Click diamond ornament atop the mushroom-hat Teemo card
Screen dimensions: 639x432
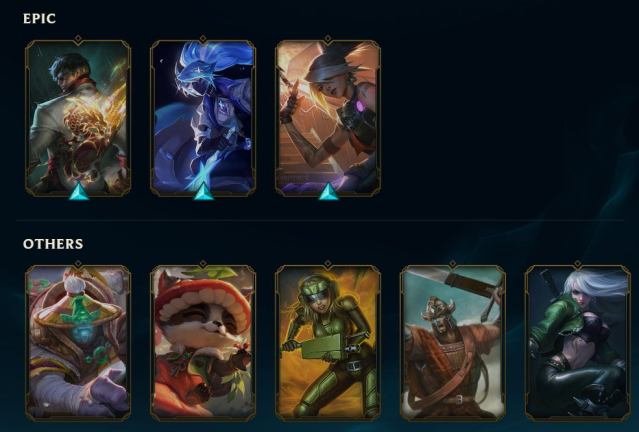pyautogui.click(x=203, y=264)
